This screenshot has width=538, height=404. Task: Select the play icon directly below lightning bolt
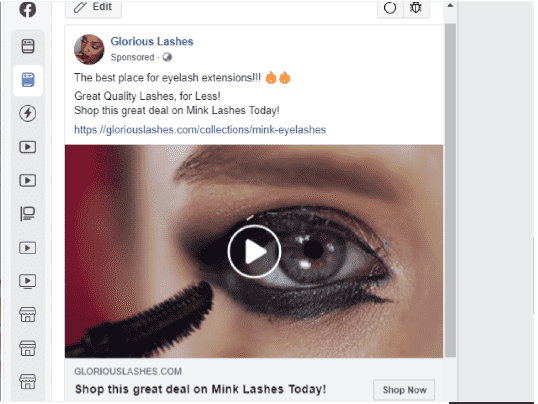[x=28, y=147]
